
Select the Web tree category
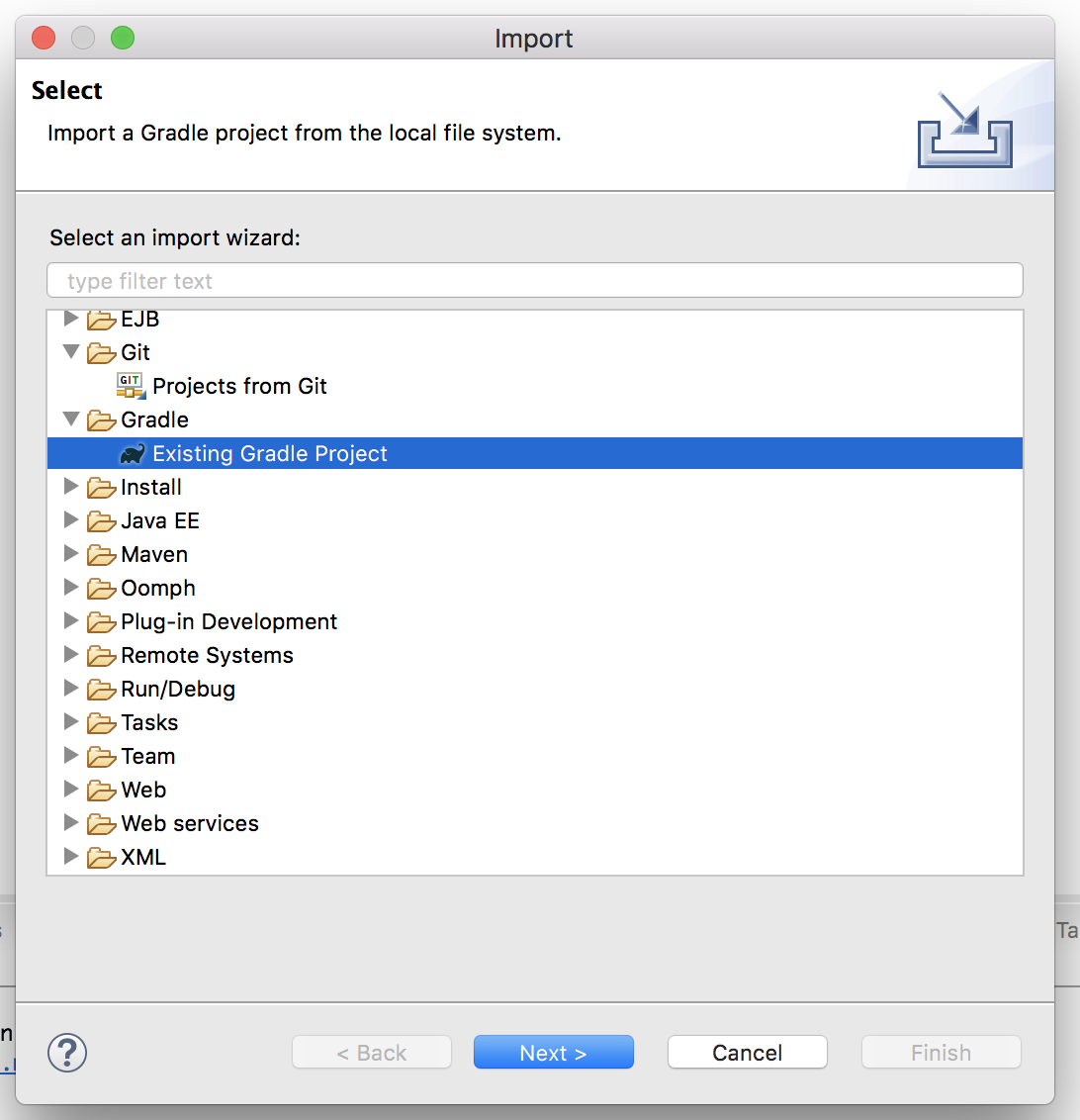[x=143, y=791]
